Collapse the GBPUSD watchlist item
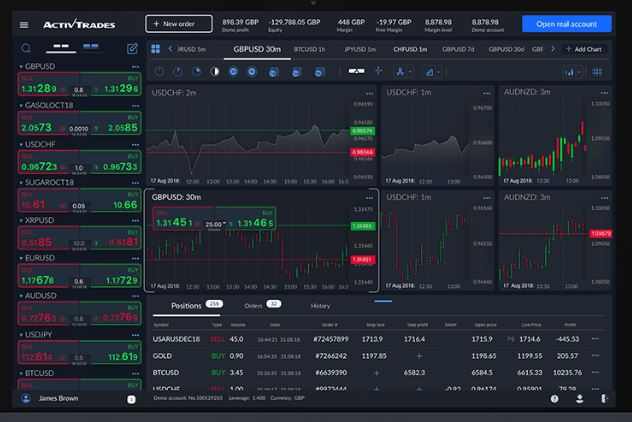 tap(21, 67)
